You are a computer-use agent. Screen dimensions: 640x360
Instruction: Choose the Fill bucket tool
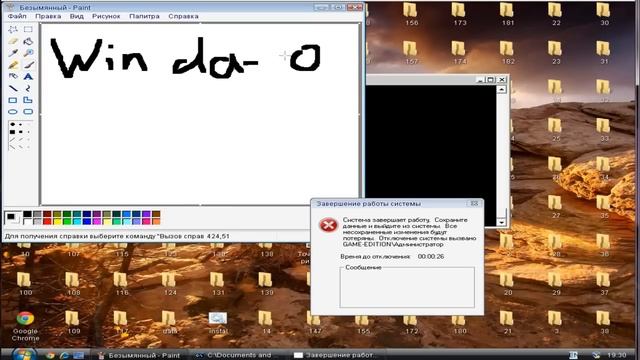point(28,41)
